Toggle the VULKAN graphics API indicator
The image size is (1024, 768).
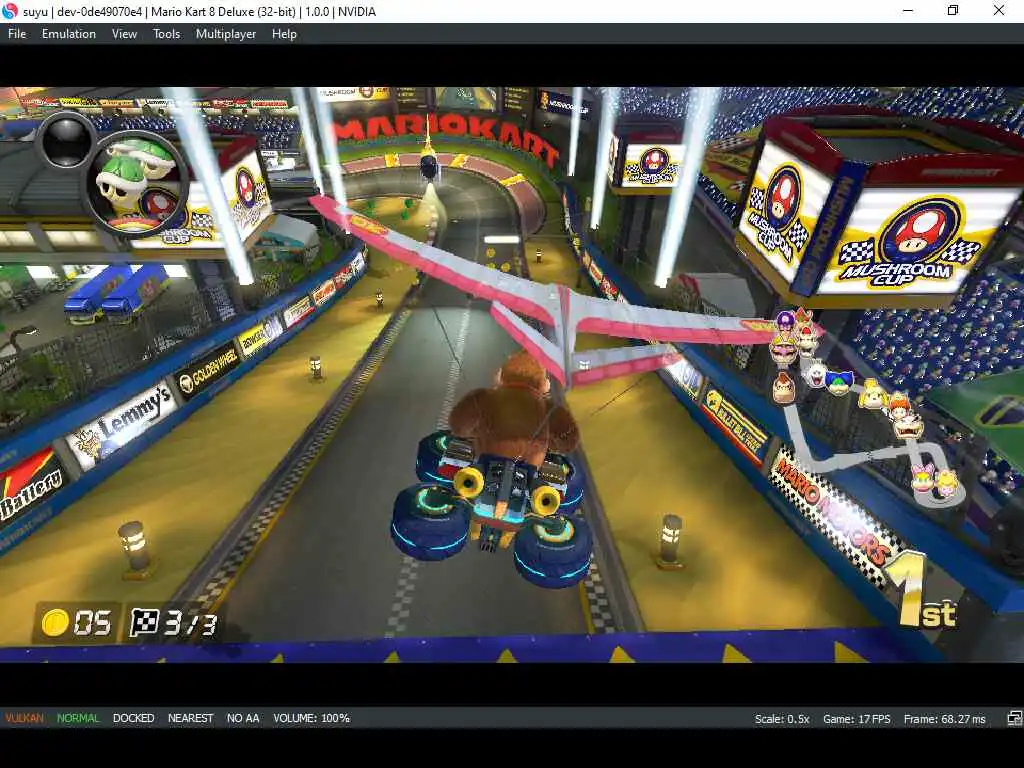tap(24, 718)
